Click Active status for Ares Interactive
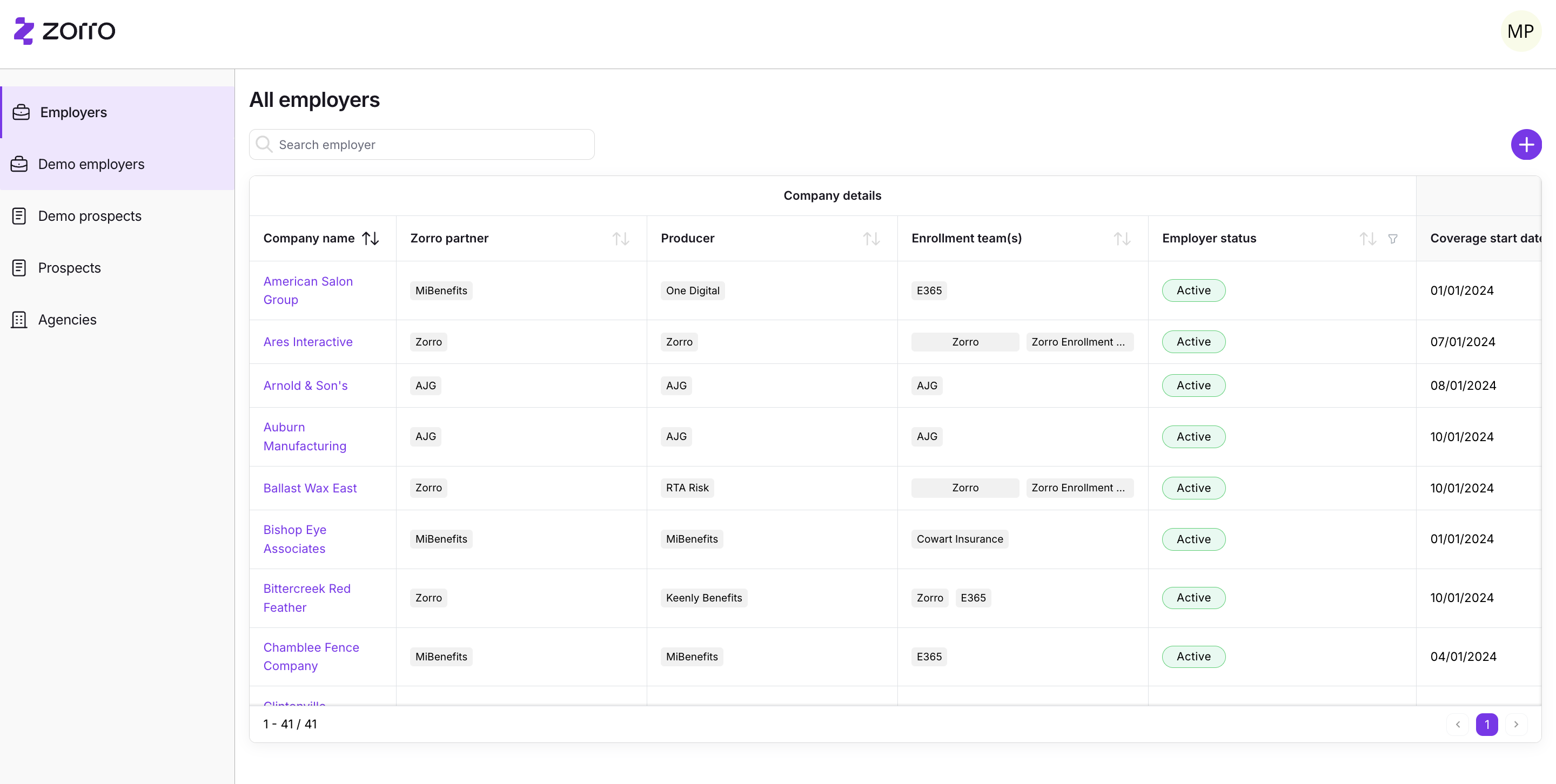 pos(1193,342)
